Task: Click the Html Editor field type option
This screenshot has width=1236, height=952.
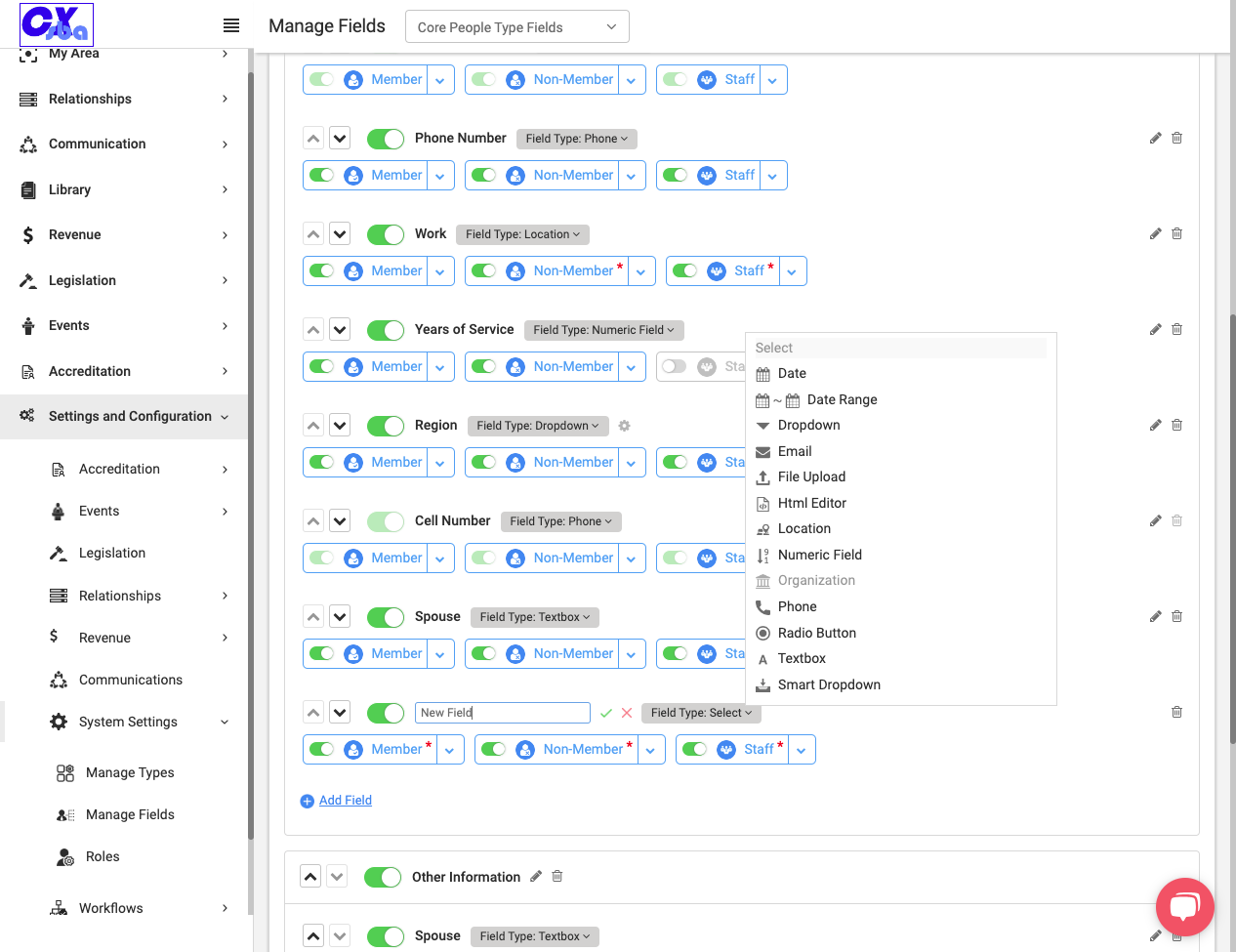Action: tap(811, 503)
